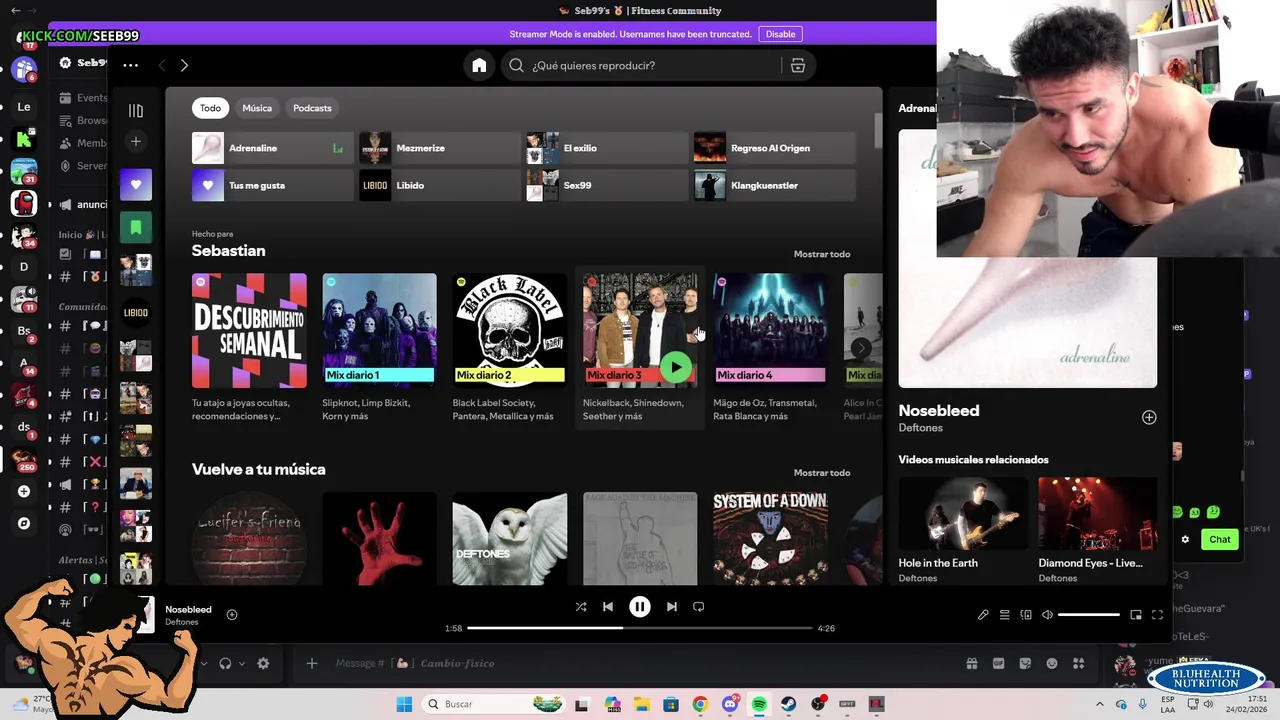Go forward in Spotify navigation
Screen dimensions: 1280x720
pyautogui.click(x=184, y=65)
